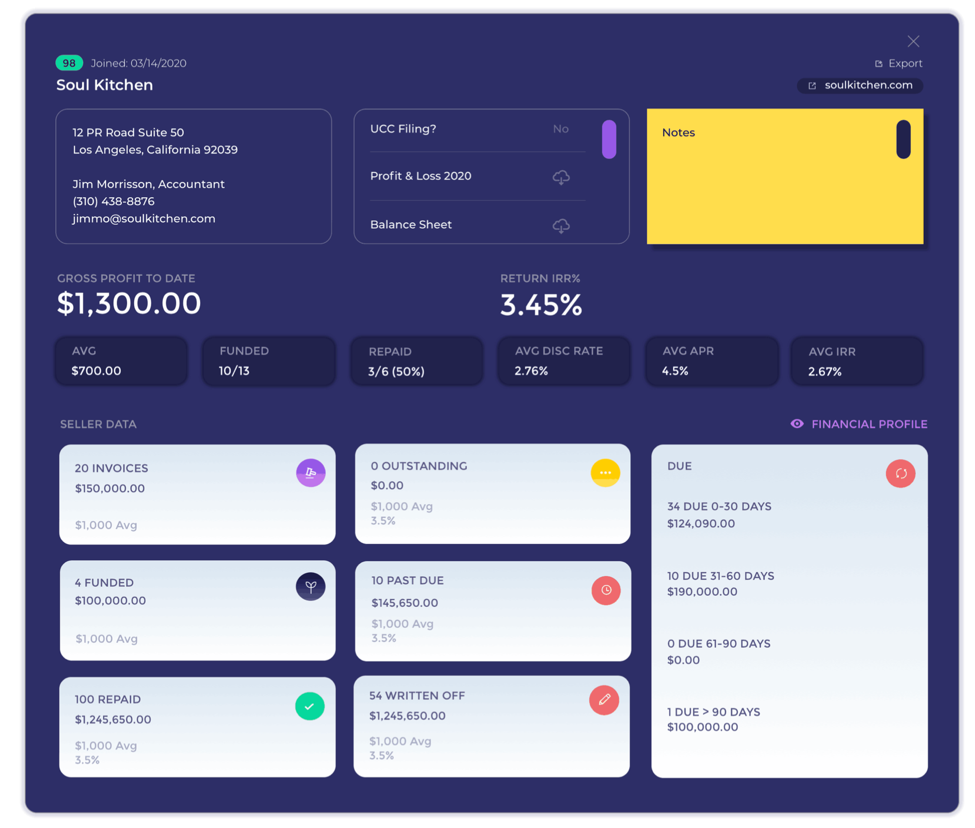975x828 pixels.
Task: Click the purple documents panel scrollbar
Action: [609, 139]
